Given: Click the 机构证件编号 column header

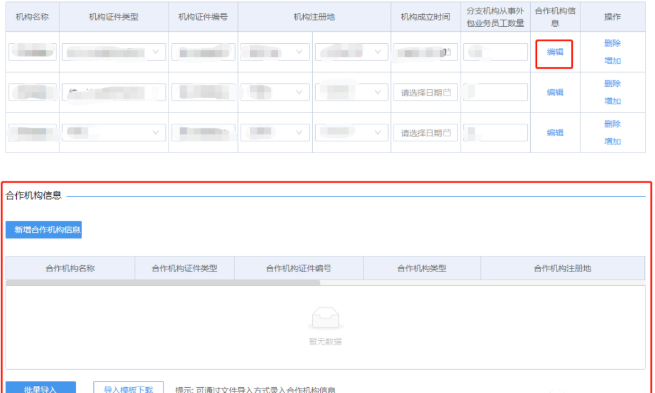Looking at the screenshot, I should (x=203, y=17).
